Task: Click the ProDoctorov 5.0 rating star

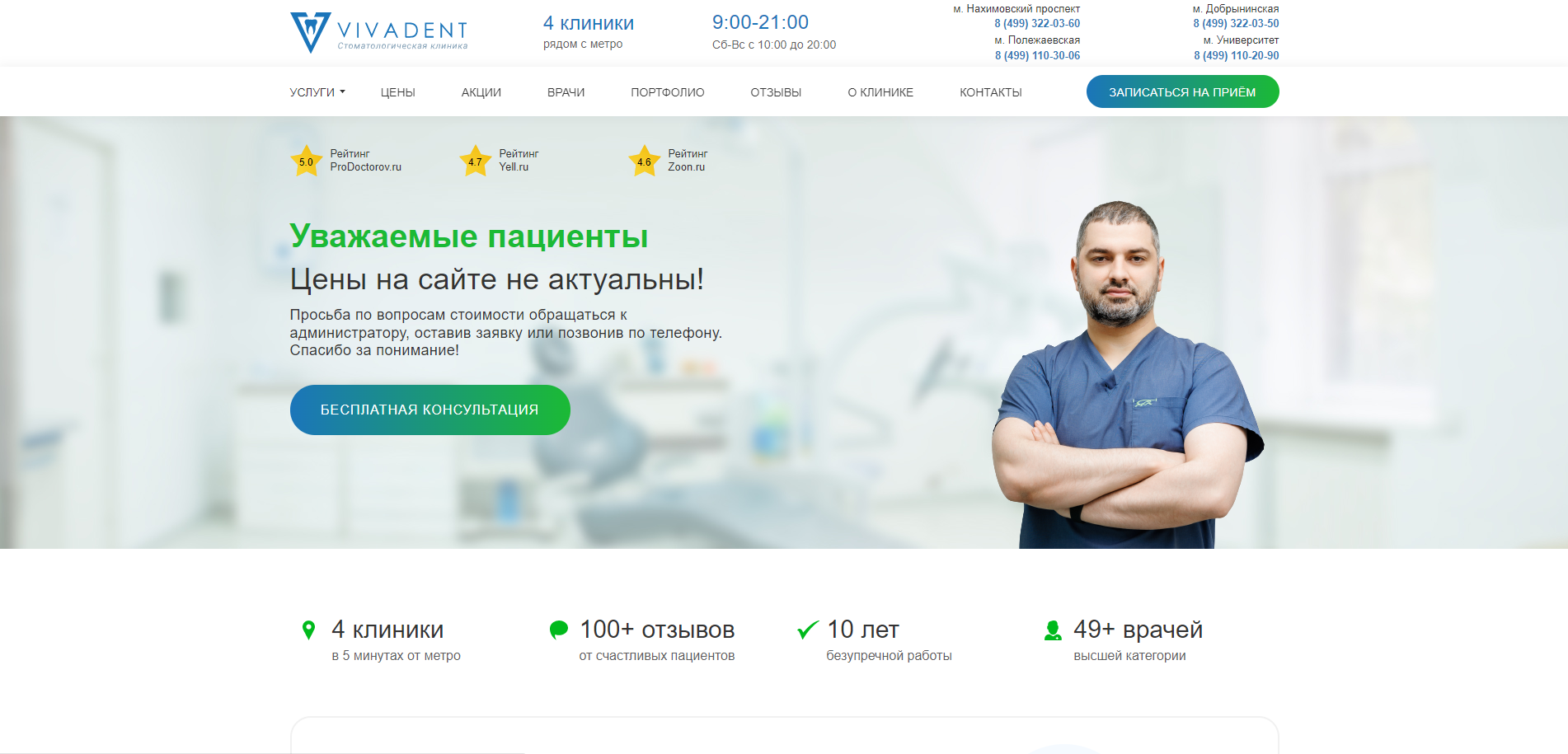Action: pyautogui.click(x=306, y=161)
